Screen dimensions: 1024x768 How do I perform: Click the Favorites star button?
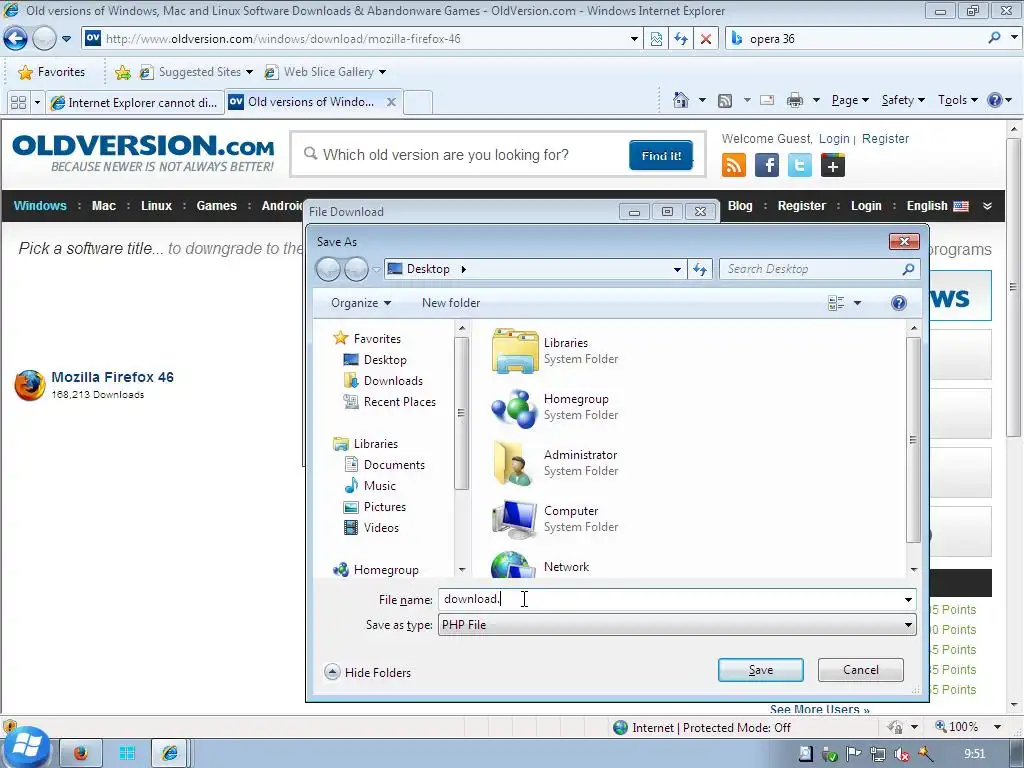52,72
